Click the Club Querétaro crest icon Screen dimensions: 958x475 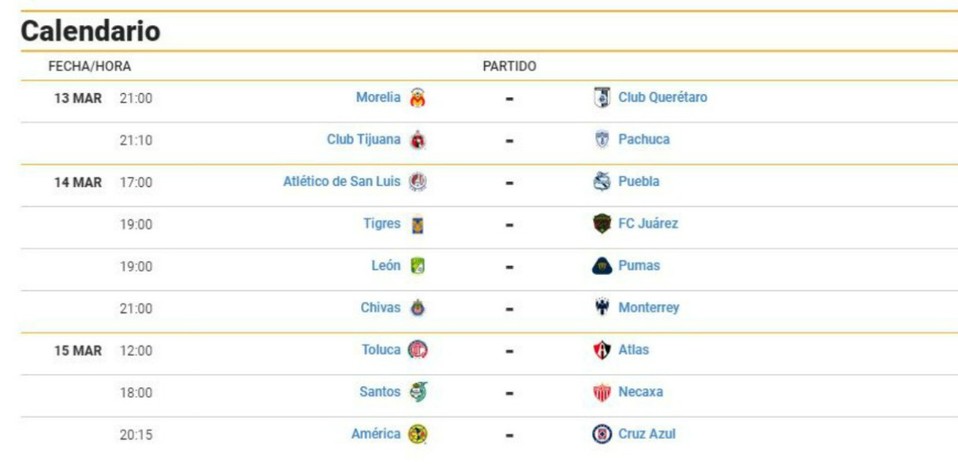coord(602,98)
